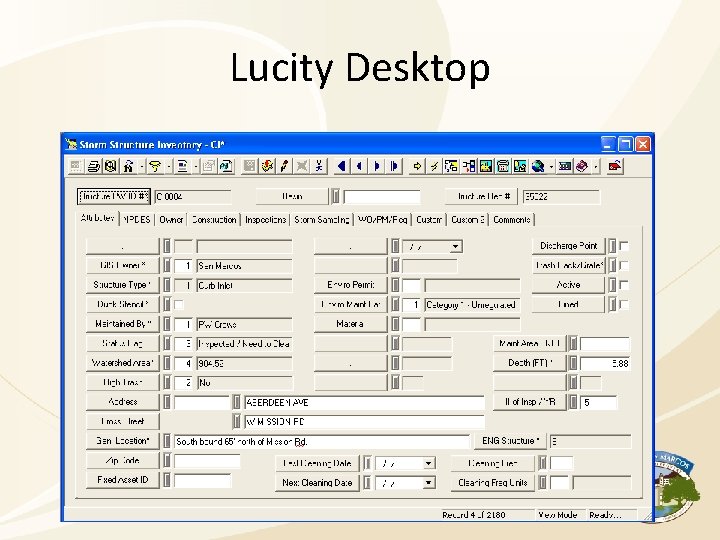
Task: Select the Comments tab
Action: tap(512, 219)
